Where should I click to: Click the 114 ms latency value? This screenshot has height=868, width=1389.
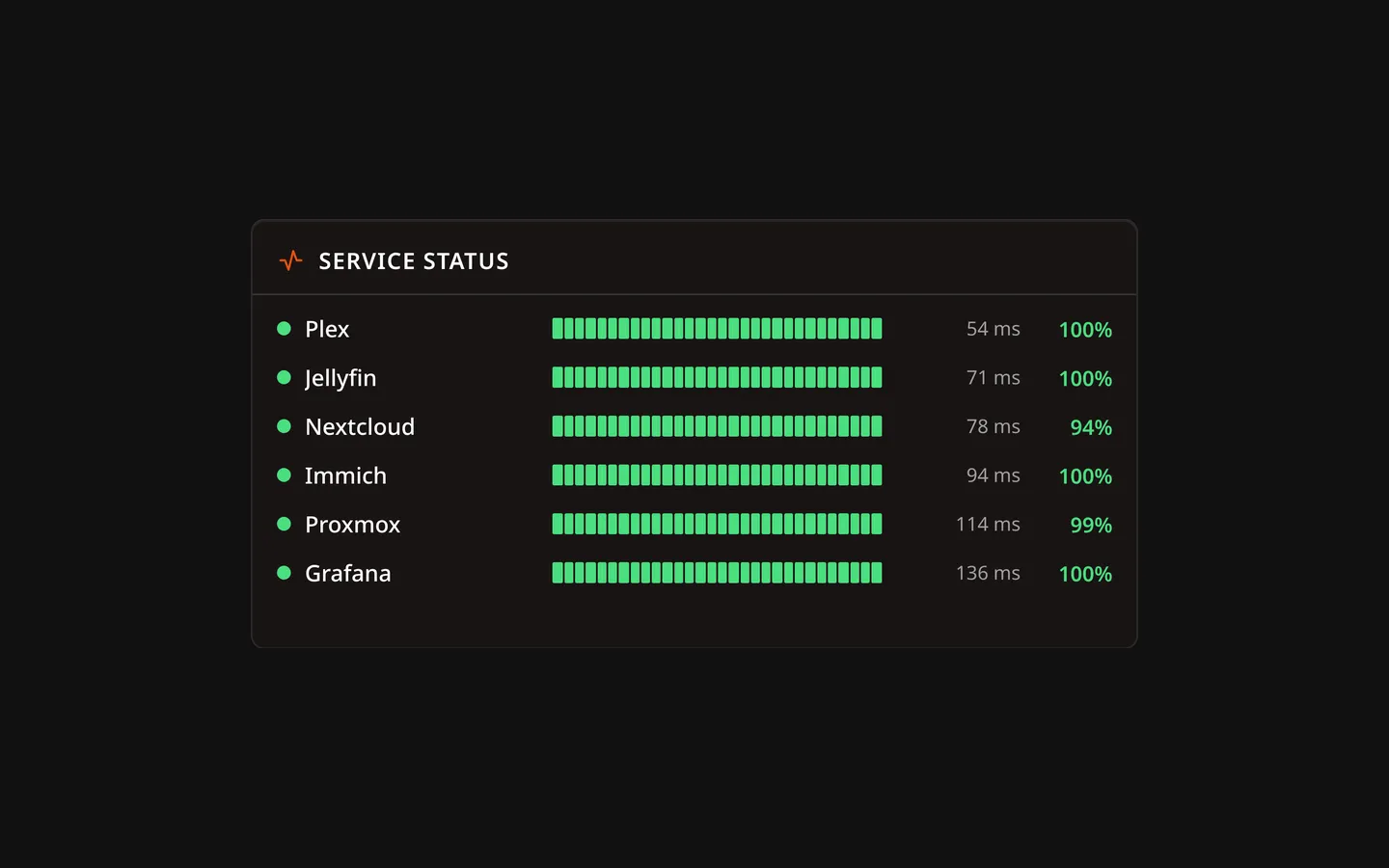[x=988, y=525]
